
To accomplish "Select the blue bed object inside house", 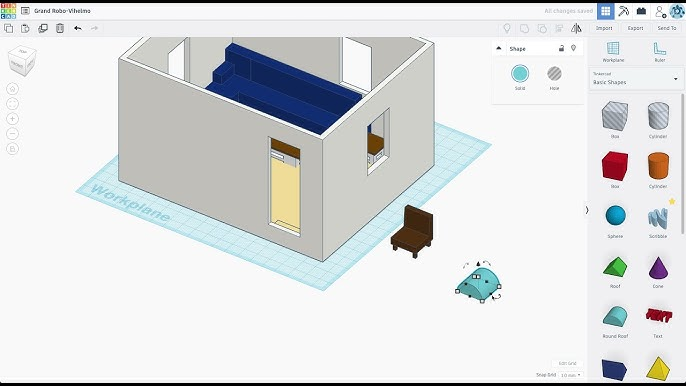I will coord(284,90).
